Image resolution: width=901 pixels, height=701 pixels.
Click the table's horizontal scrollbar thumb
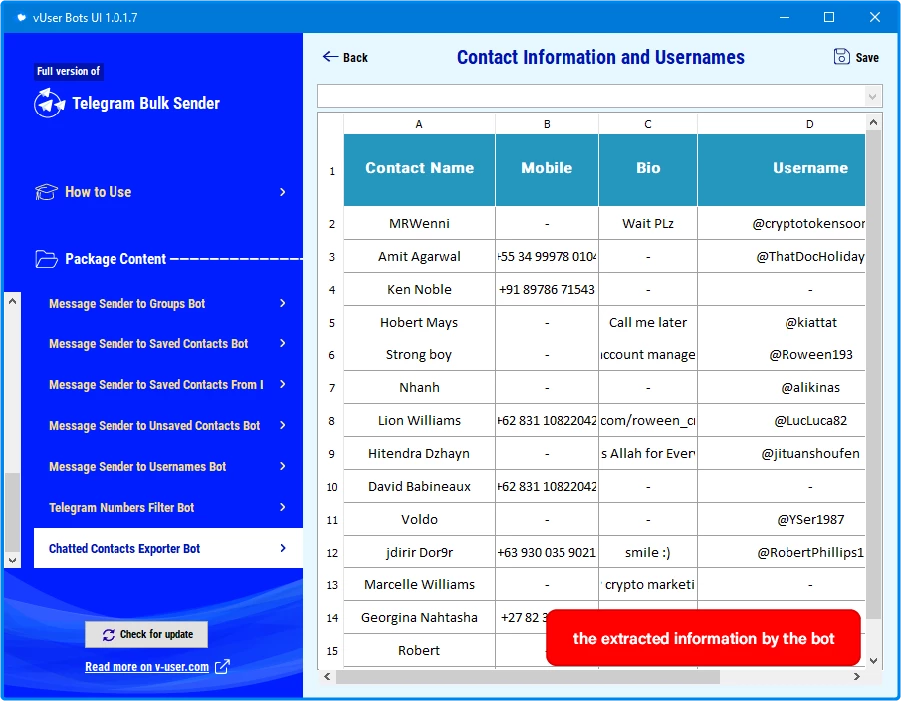point(527,677)
